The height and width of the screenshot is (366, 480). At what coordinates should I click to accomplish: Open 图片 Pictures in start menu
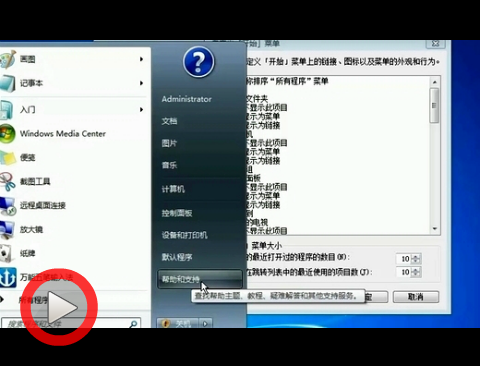169,143
